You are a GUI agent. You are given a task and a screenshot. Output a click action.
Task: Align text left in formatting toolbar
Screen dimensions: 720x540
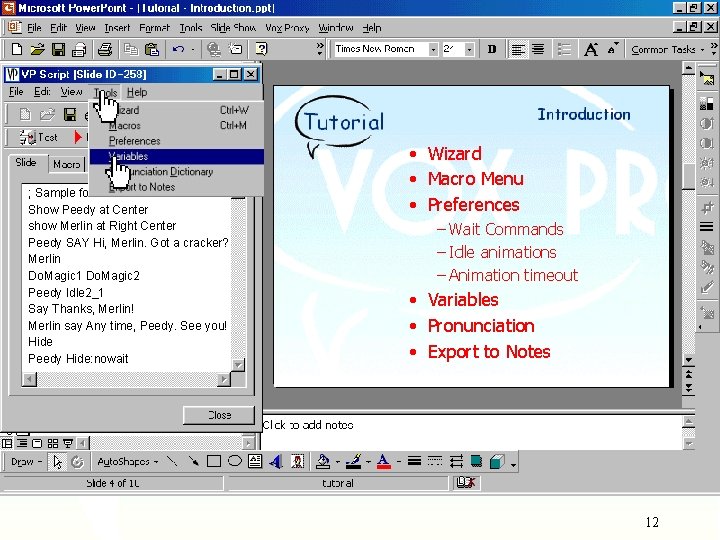(518, 49)
